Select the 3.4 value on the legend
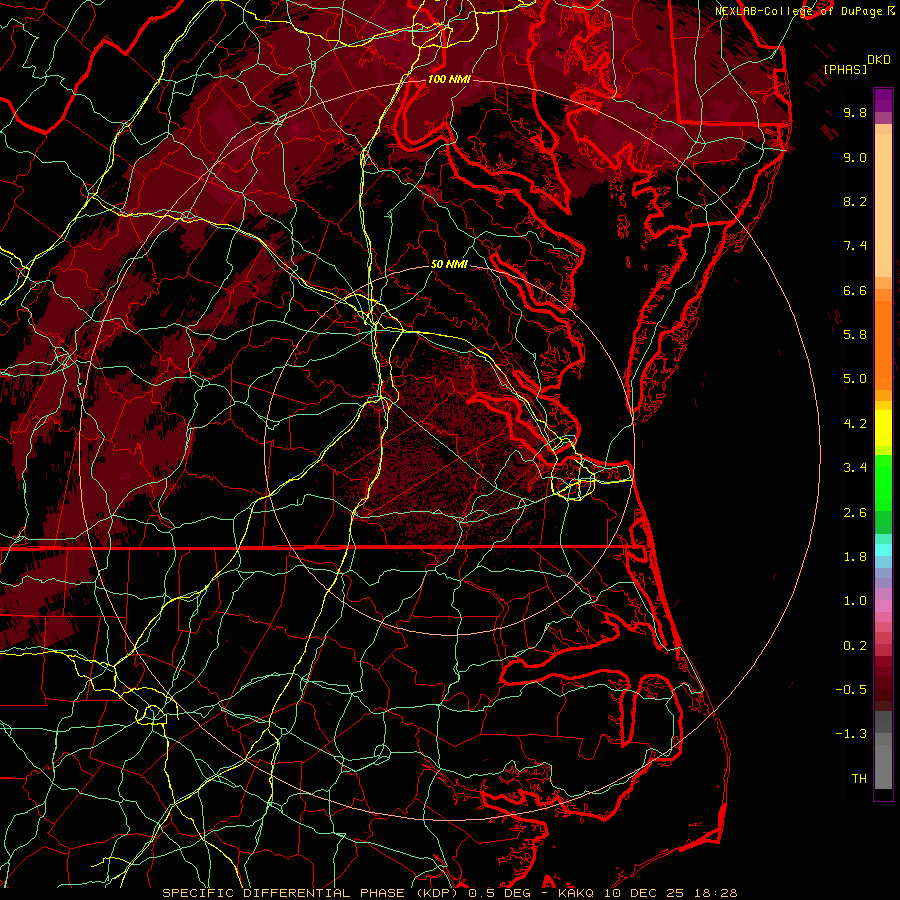 (x=855, y=468)
